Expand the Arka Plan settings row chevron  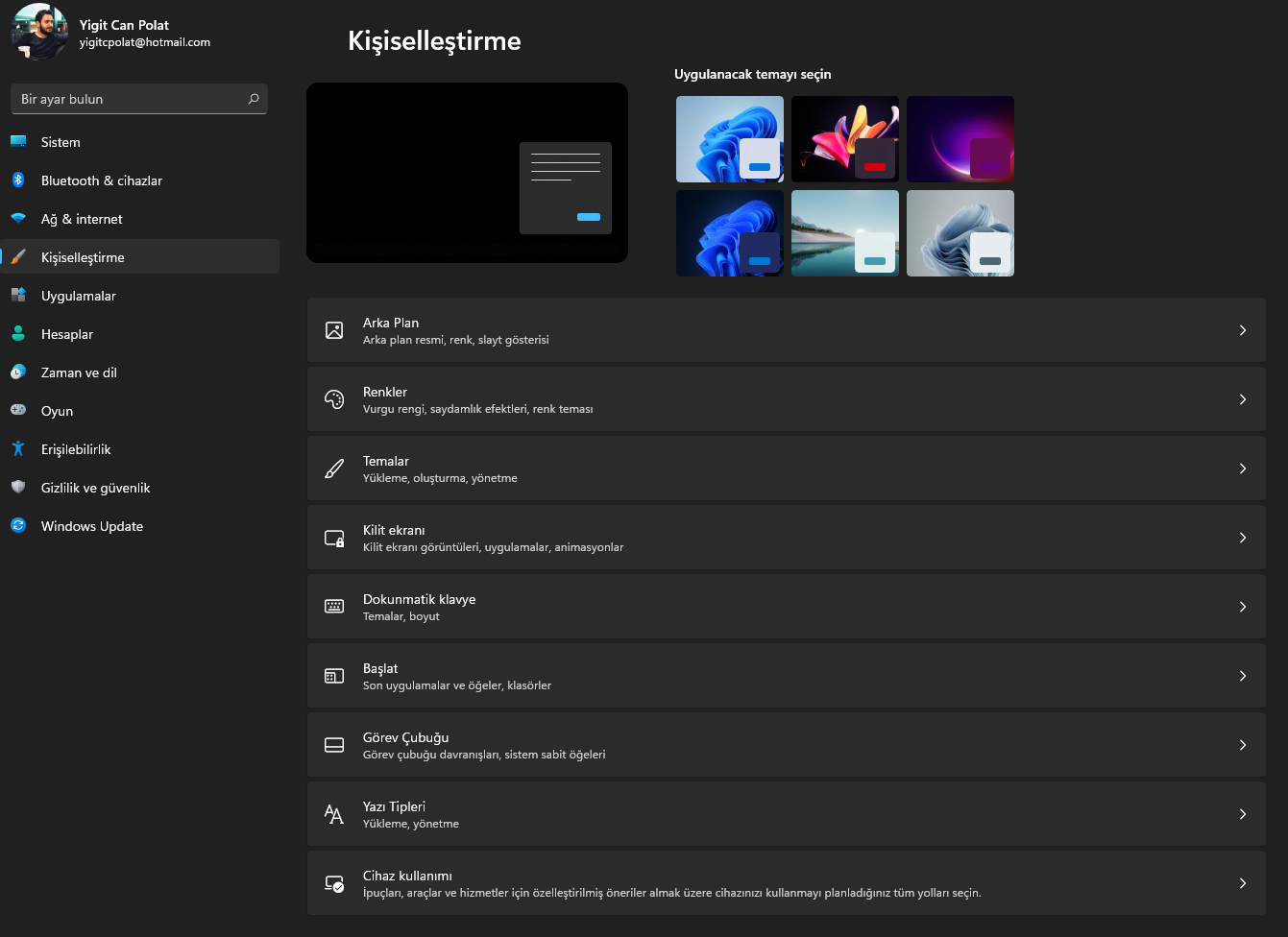point(1242,329)
